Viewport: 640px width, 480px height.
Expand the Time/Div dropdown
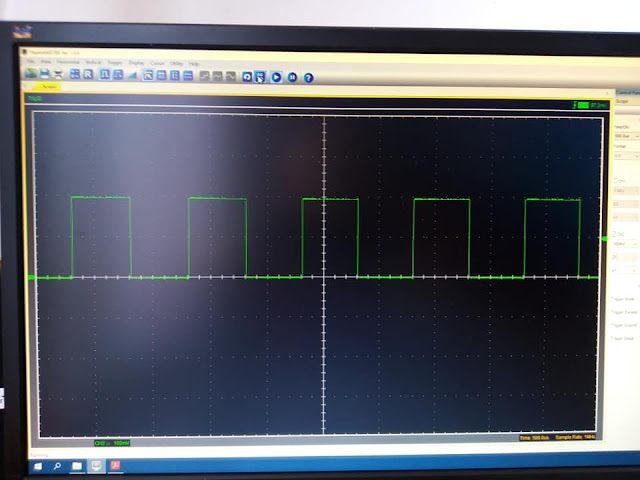pyautogui.click(x=627, y=136)
